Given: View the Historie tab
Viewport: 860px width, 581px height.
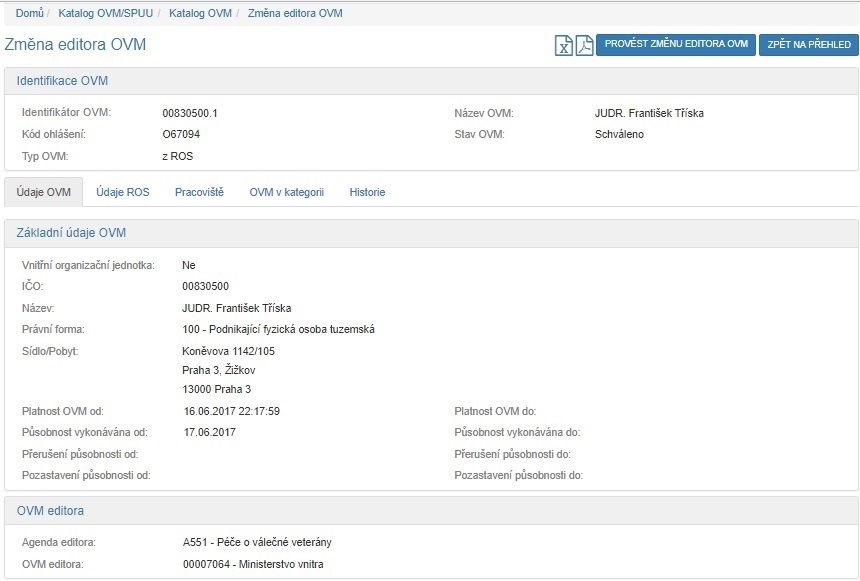Looking at the screenshot, I should 367,192.
